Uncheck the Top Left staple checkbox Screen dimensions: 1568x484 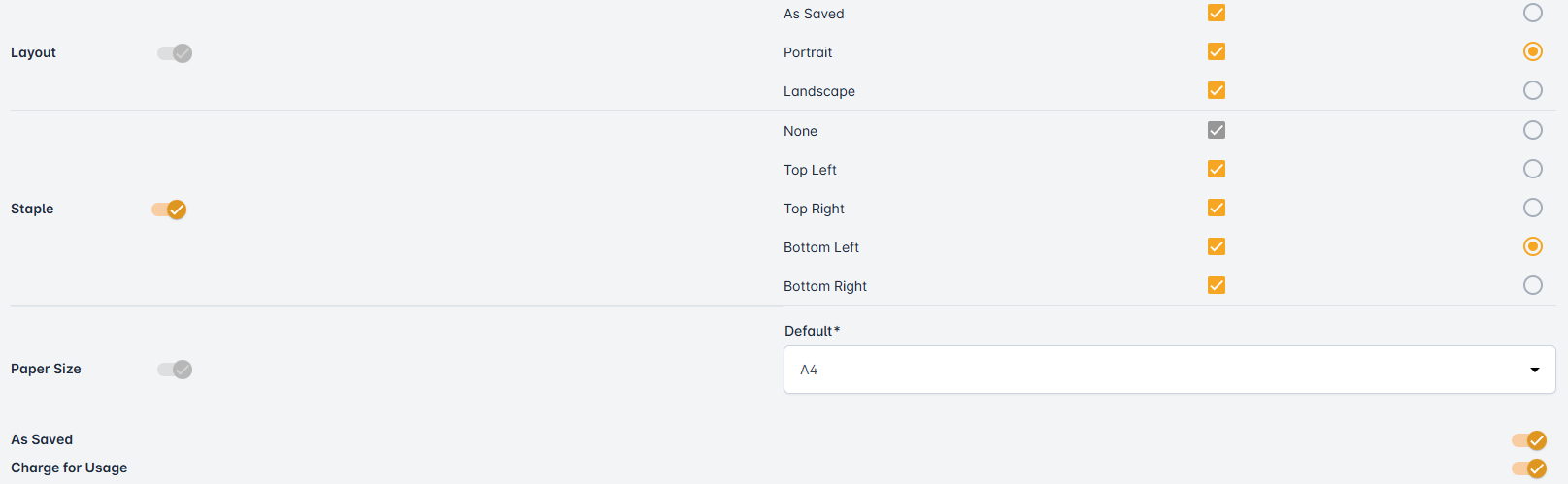pyautogui.click(x=1217, y=169)
